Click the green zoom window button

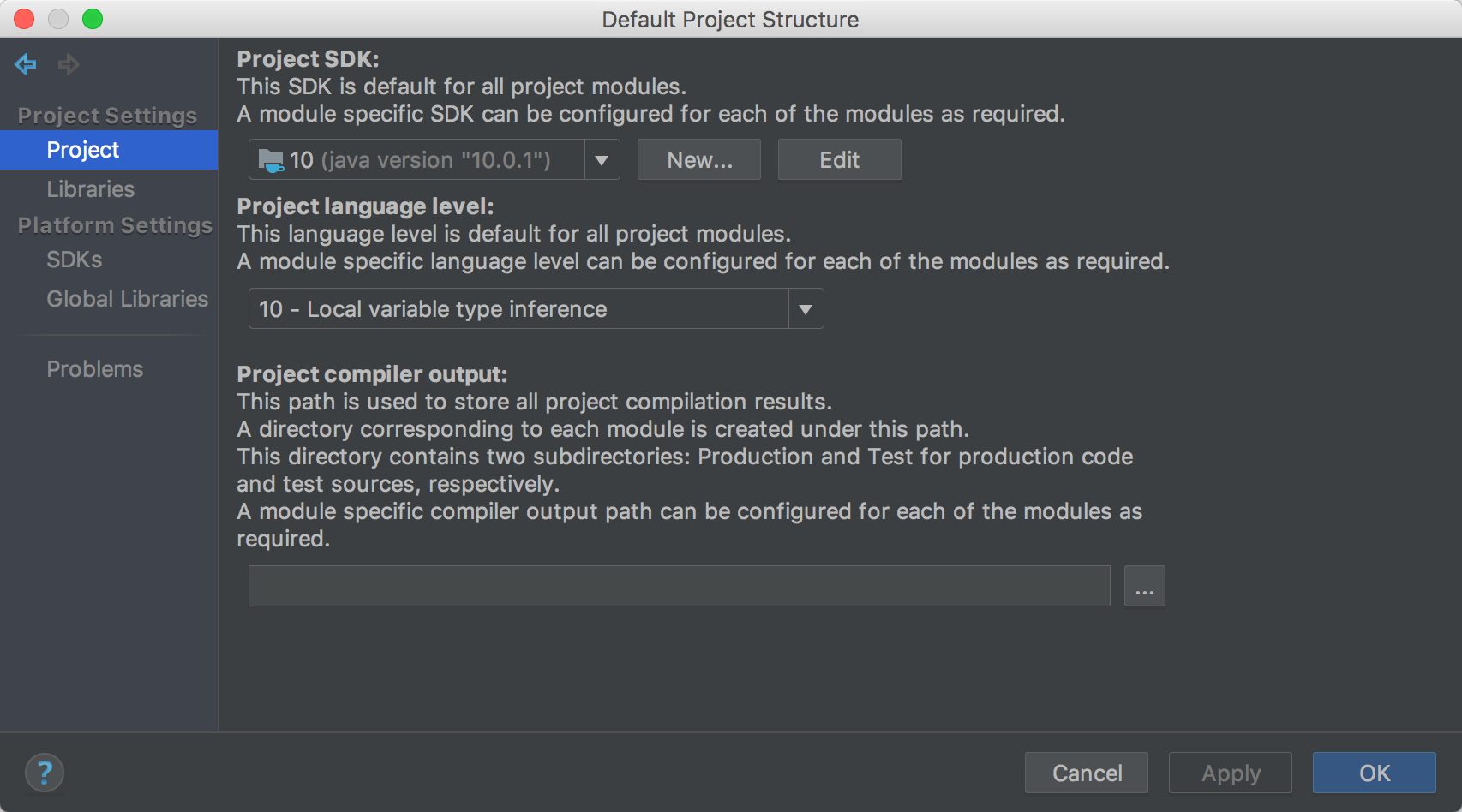tap(93, 19)
